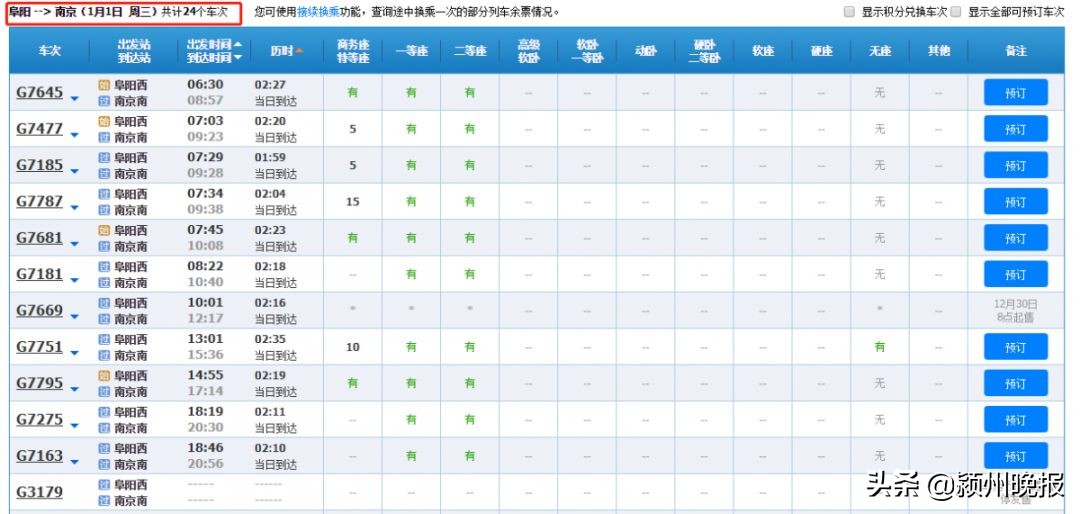Click the icon beside 南京南 in G7751 row

(x=104, y=356)
